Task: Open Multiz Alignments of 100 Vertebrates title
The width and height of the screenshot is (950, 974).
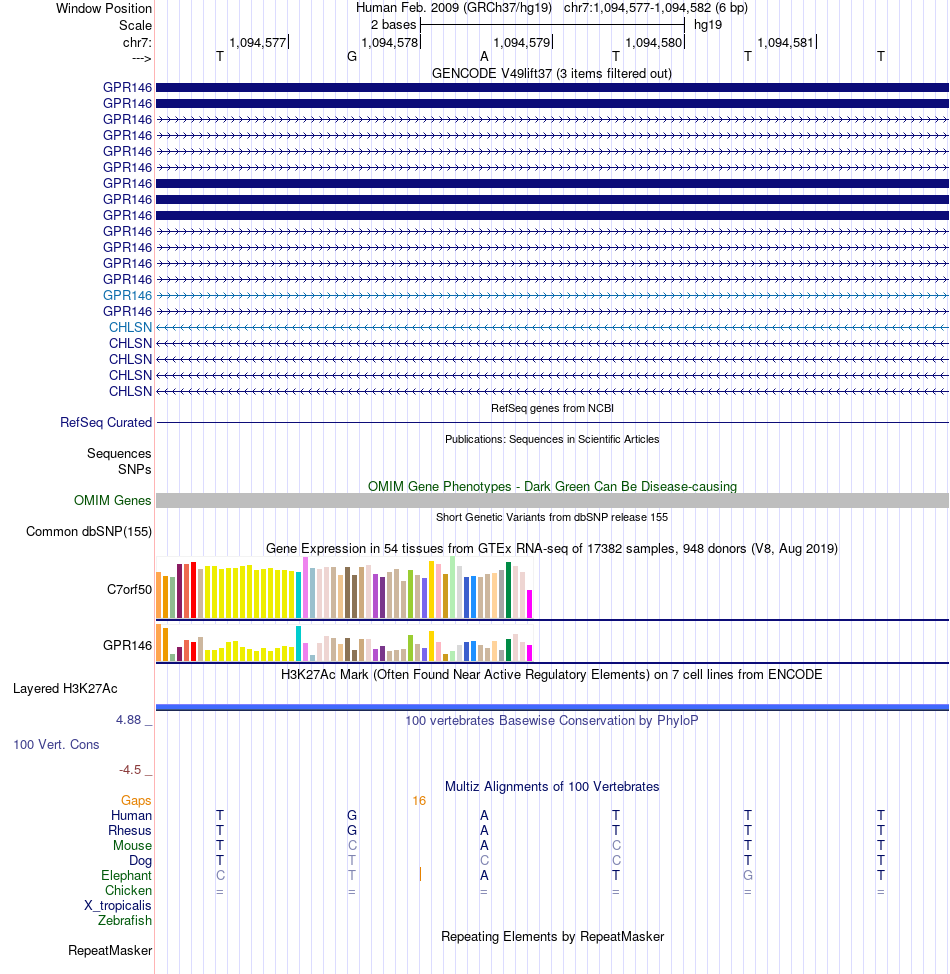Action: (552, 786)
